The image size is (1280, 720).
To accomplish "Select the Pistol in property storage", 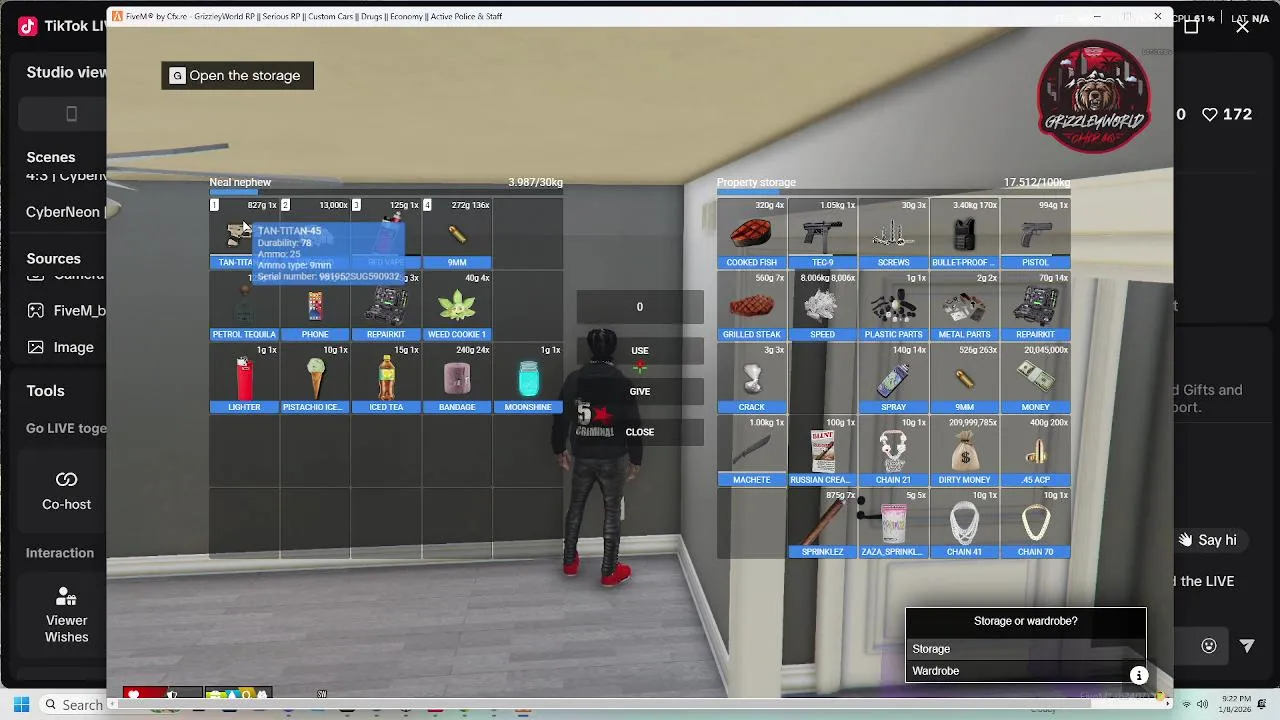I will coord(1035,234).
